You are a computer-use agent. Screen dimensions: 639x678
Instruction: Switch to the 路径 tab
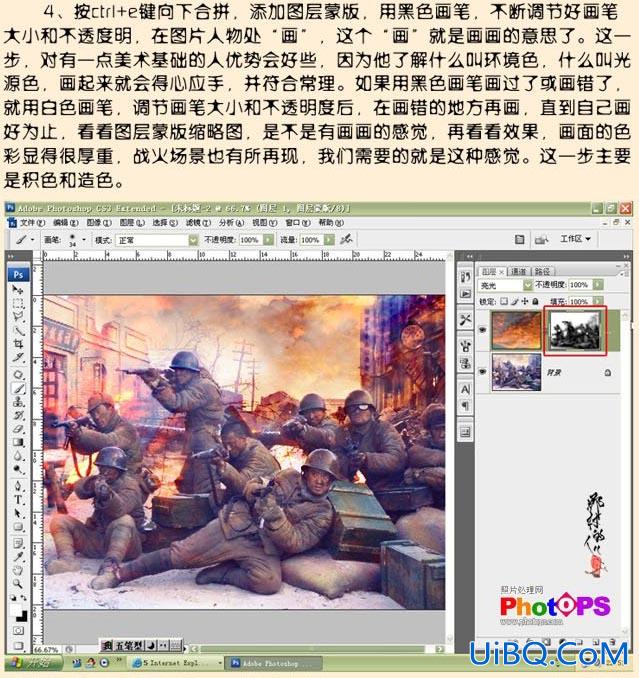pyautogui.click(x=542, y=272)
